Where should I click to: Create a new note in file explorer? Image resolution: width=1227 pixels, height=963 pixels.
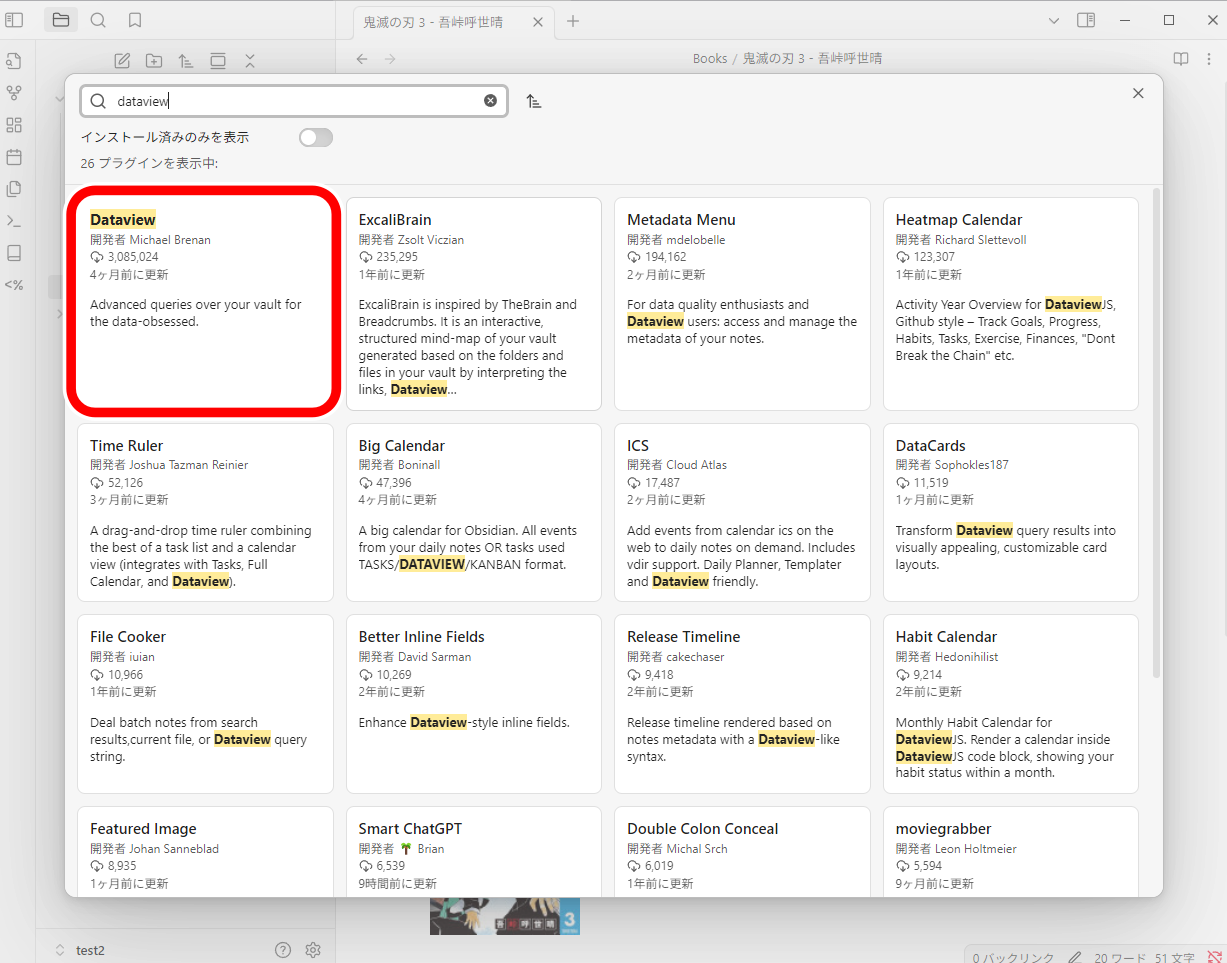pyautogui.click(x=122, y=61)
